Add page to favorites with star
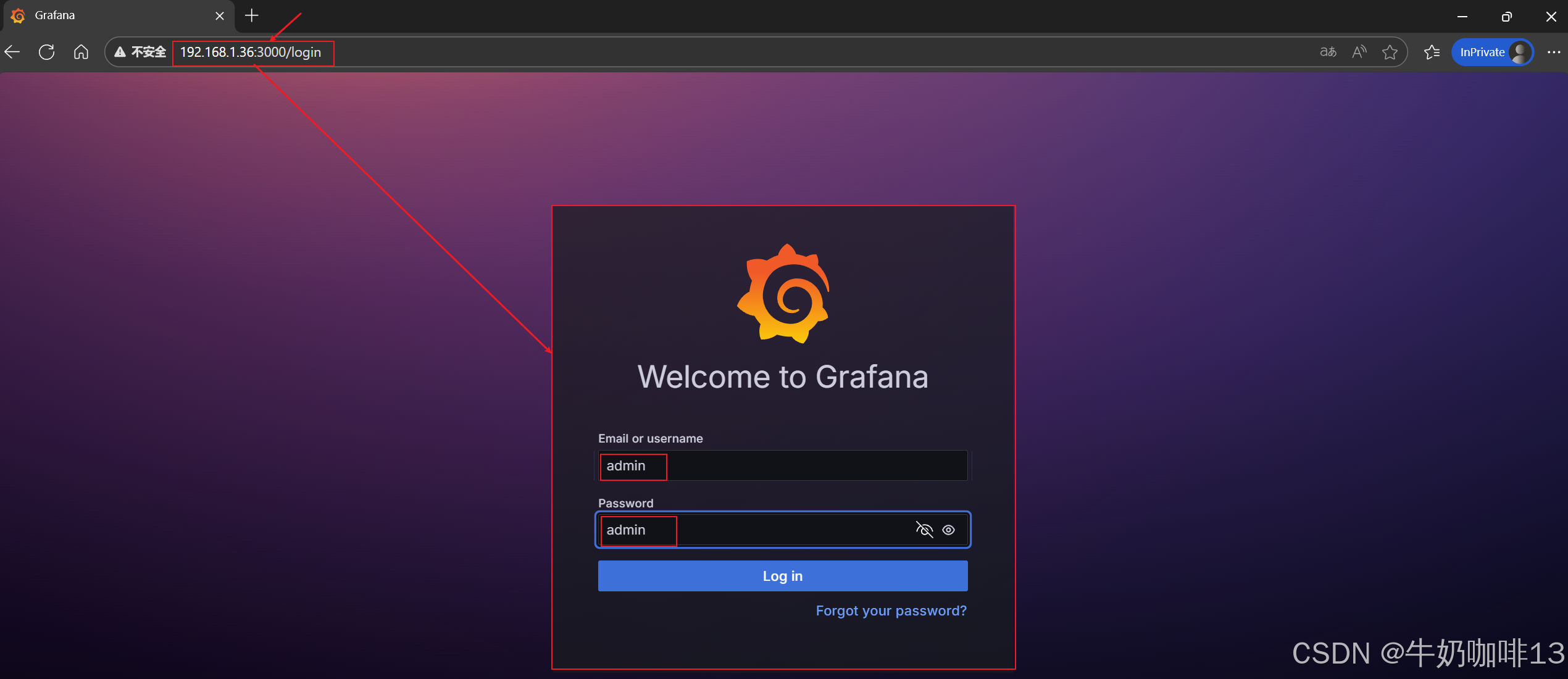 coord(1390,52)
